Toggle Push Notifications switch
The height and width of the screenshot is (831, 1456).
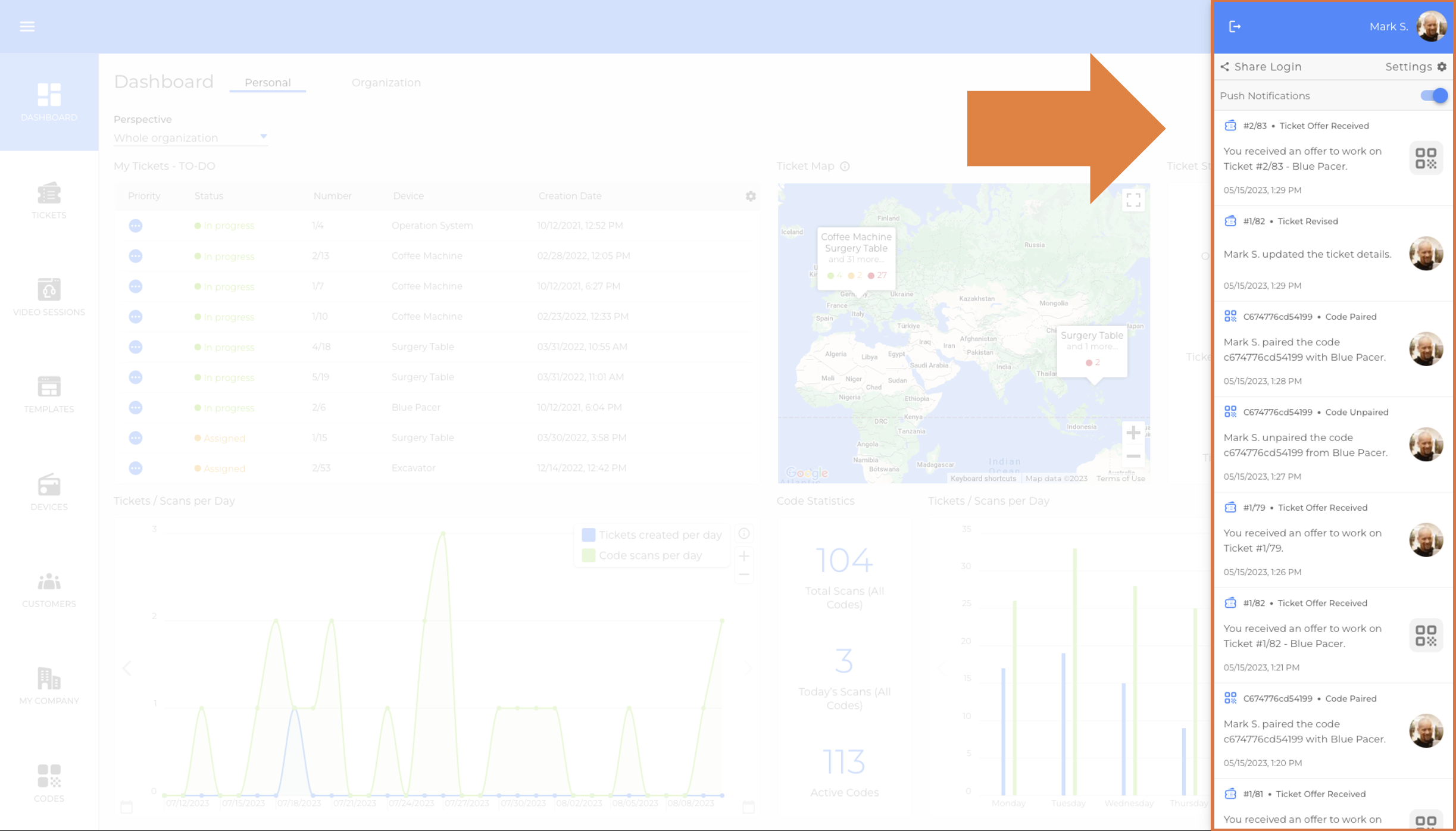pyautogui.click(x=1434, y=96)
